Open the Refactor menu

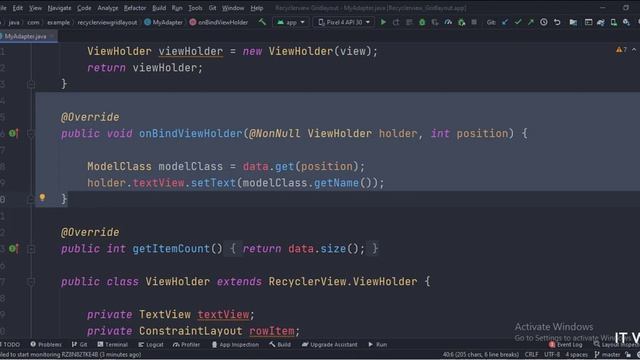[135, 8]
